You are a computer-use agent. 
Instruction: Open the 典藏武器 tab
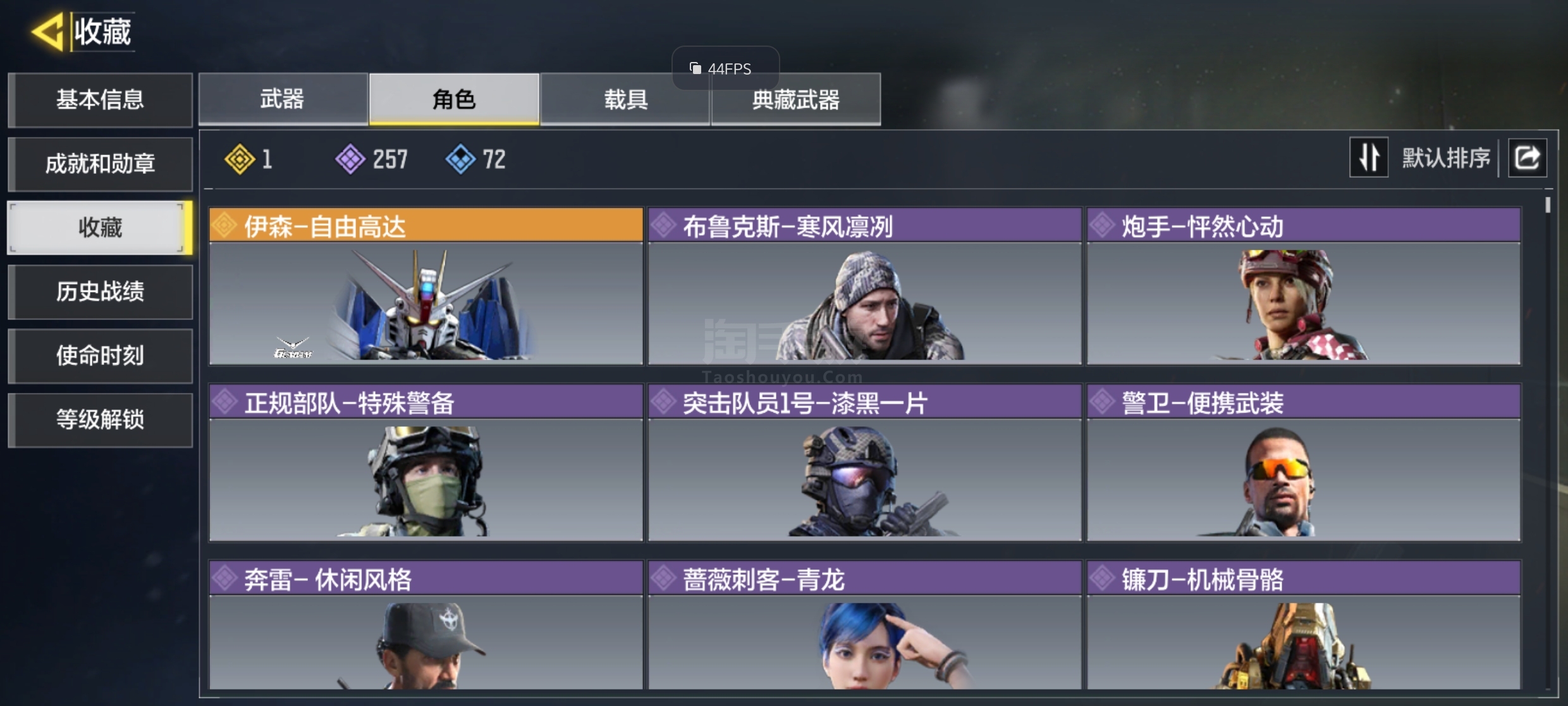[x=796, y=99]
